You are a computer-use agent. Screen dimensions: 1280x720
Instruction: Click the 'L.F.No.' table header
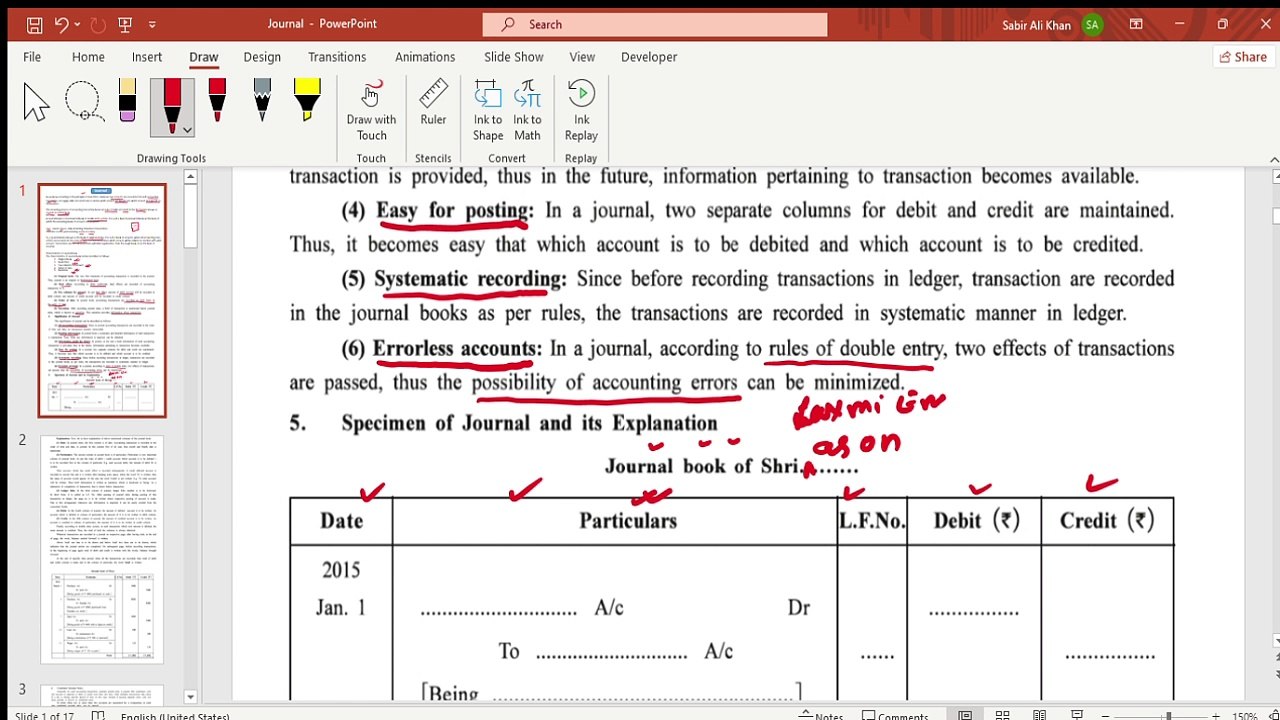(x=872, y=520)
